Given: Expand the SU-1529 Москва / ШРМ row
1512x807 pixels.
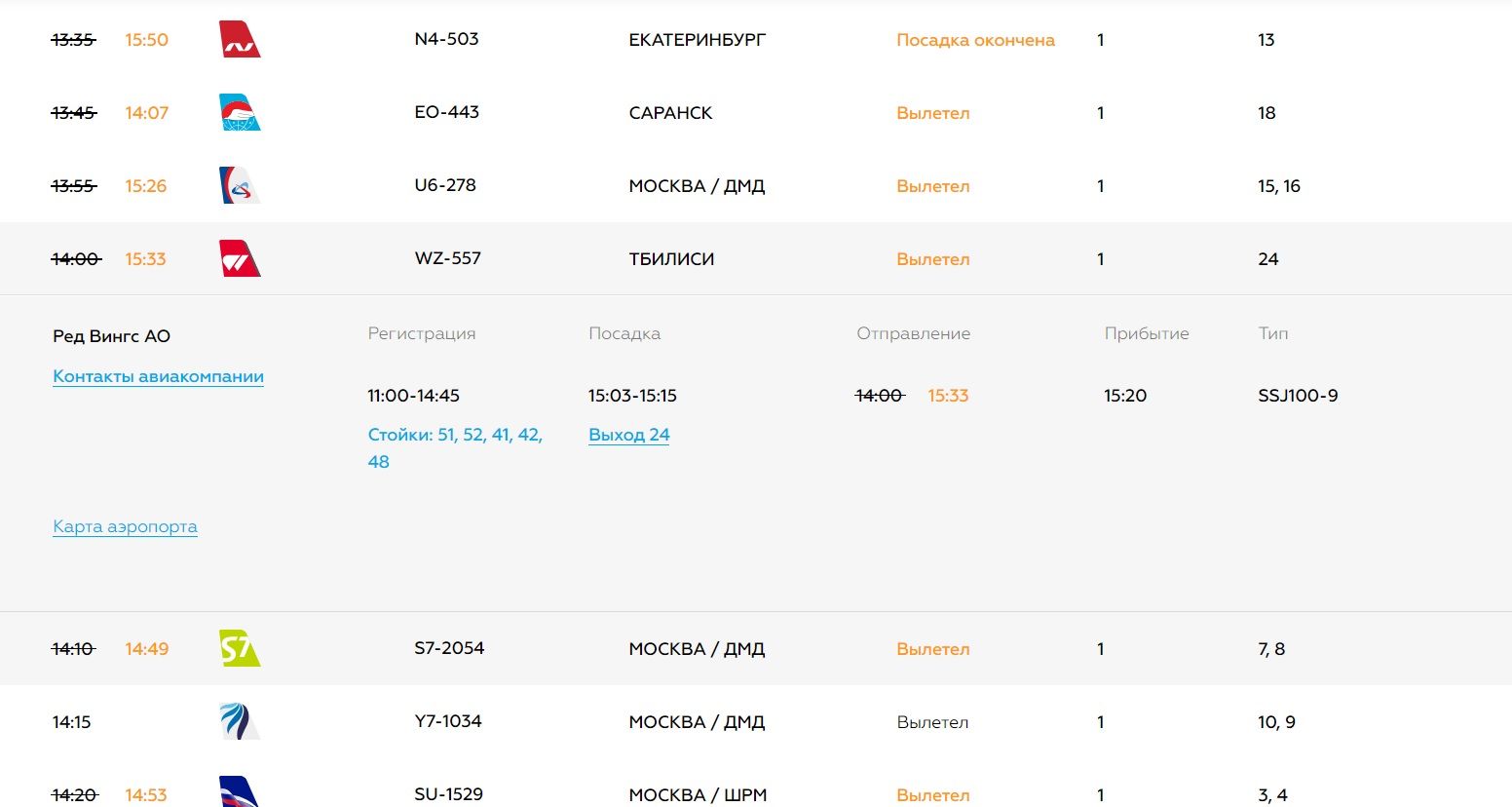Looking at the screenshot, I should 698,794.
